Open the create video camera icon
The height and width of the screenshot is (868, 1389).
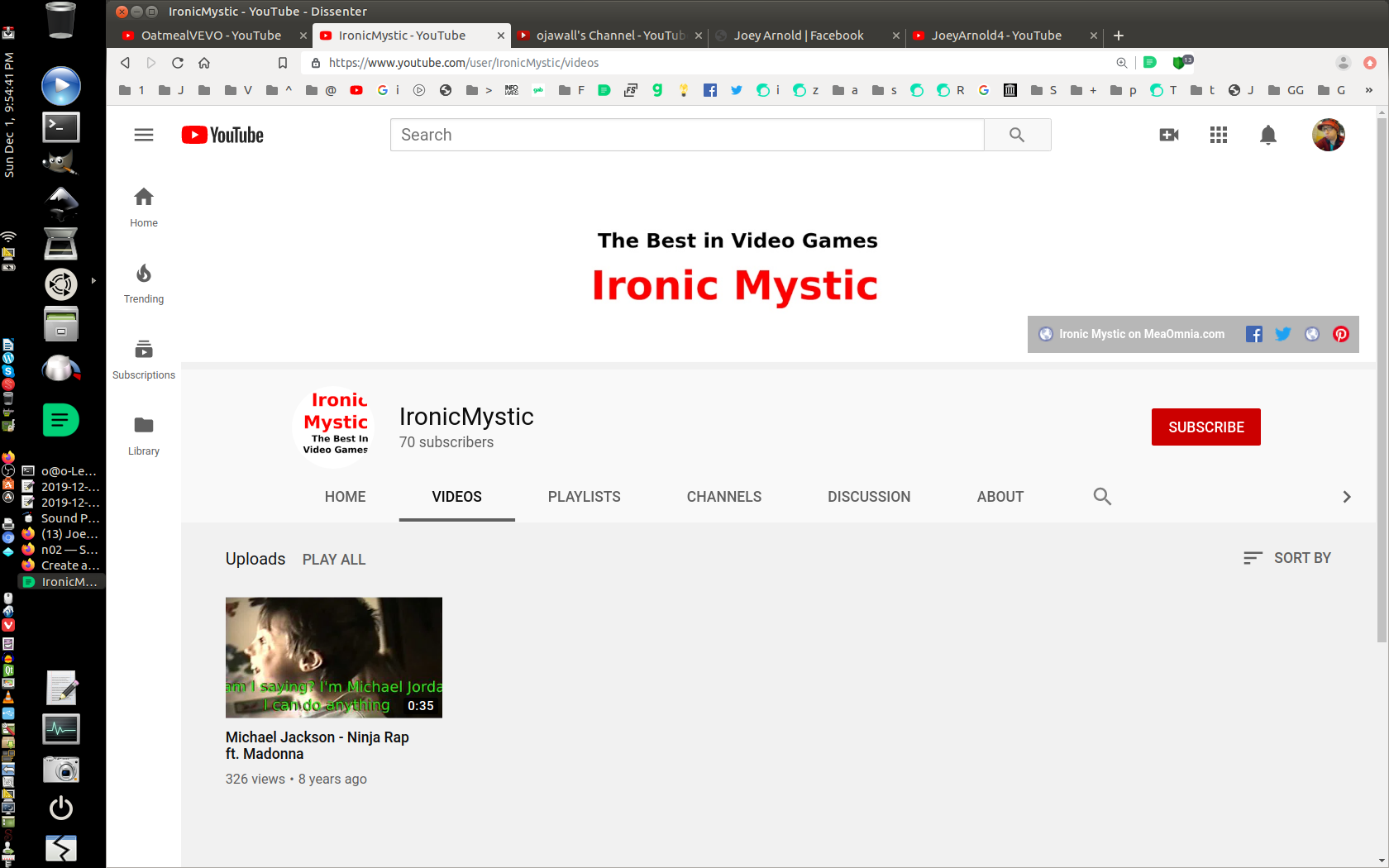point(1169,135)
